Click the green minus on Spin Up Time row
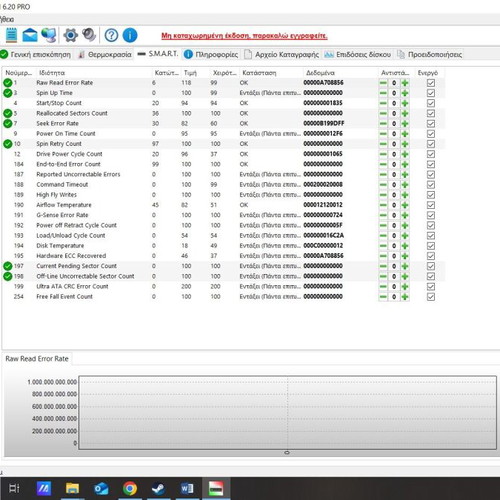The width and height of the screenshot is (500, 500). [x=383, y=93]
